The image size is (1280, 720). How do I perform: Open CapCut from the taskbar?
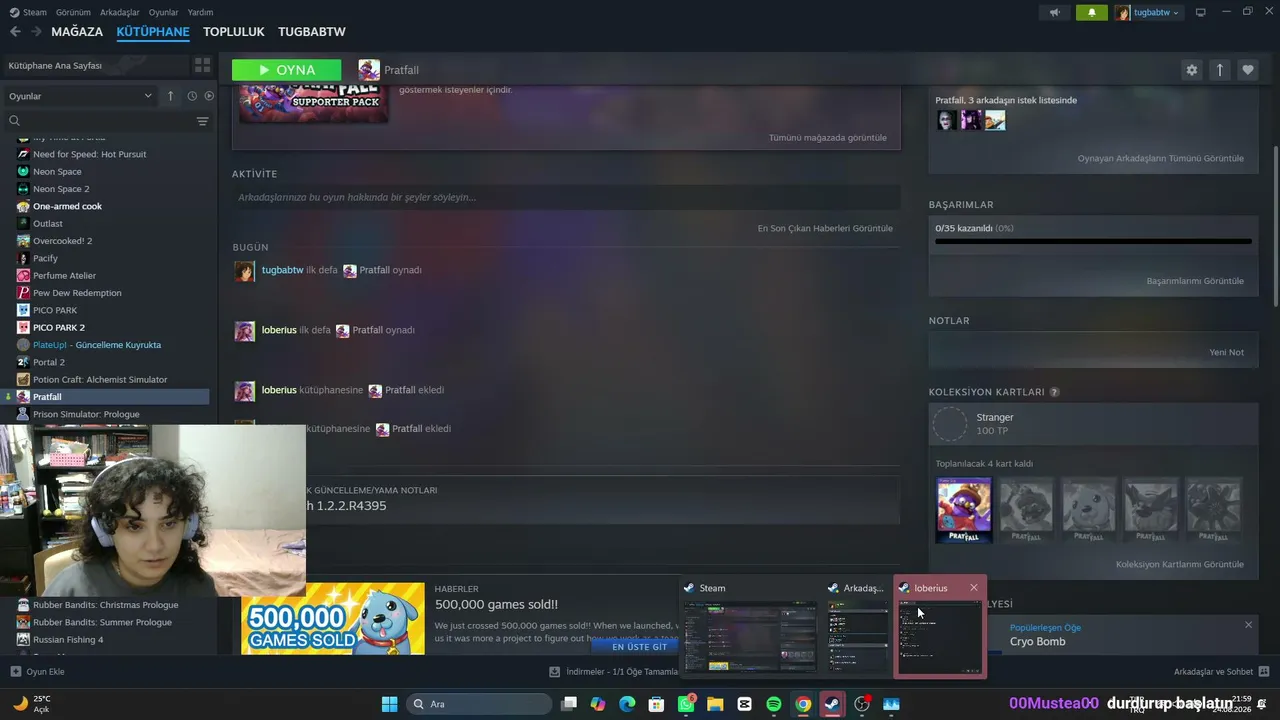[x=744, y=704]
